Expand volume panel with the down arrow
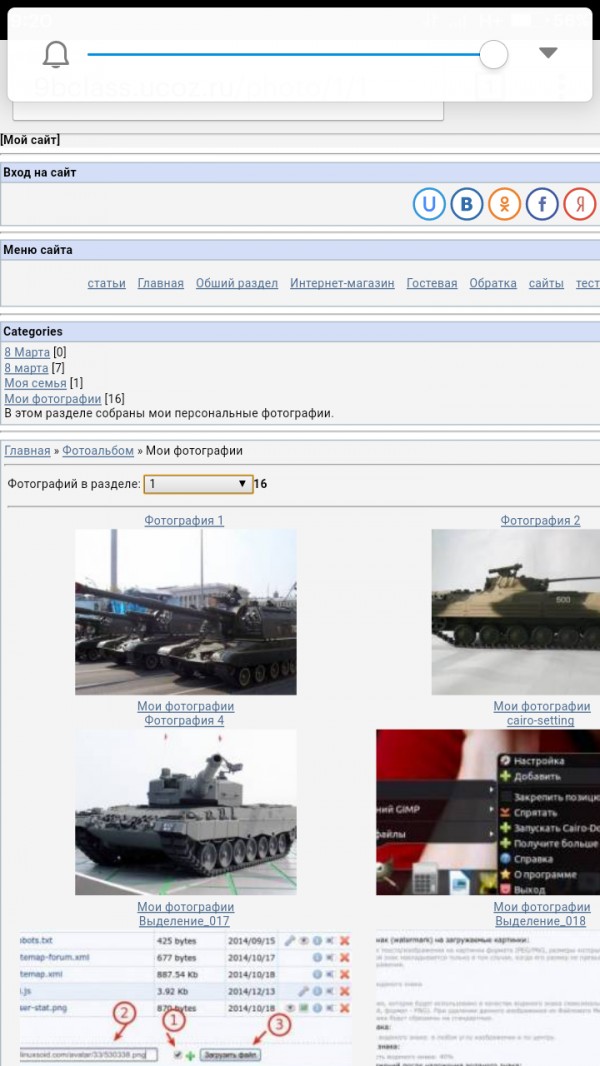The height and width of the screenshot is (1066, 600). pos(548,53)
